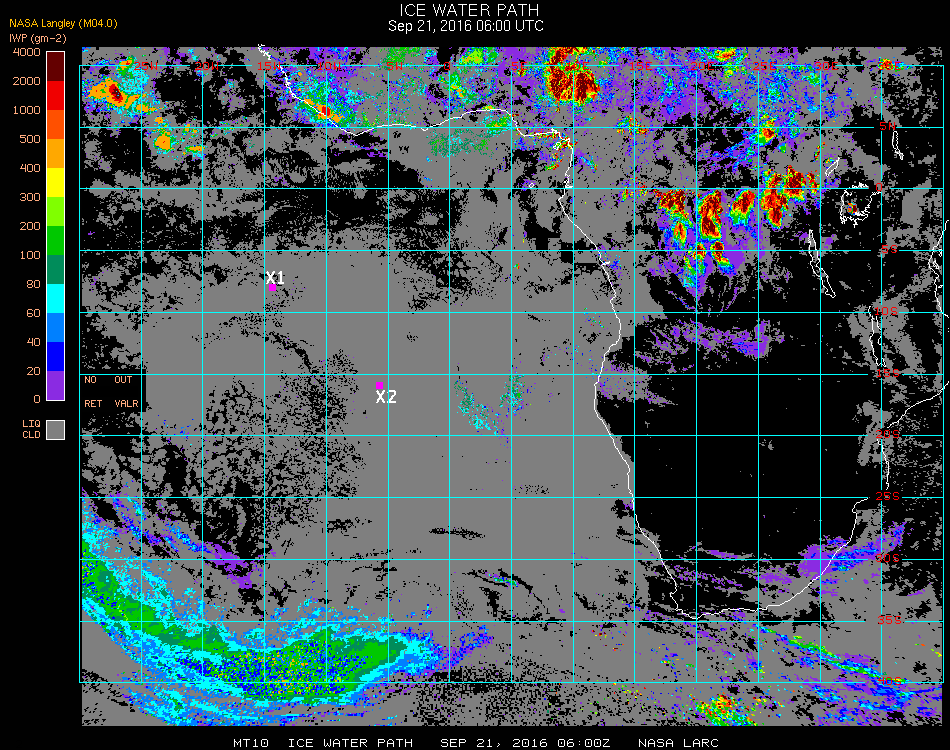This screenshot has width=950, height=750.
Task: Click the magenta X1 marker point
Action: click(x=273, y=288)
